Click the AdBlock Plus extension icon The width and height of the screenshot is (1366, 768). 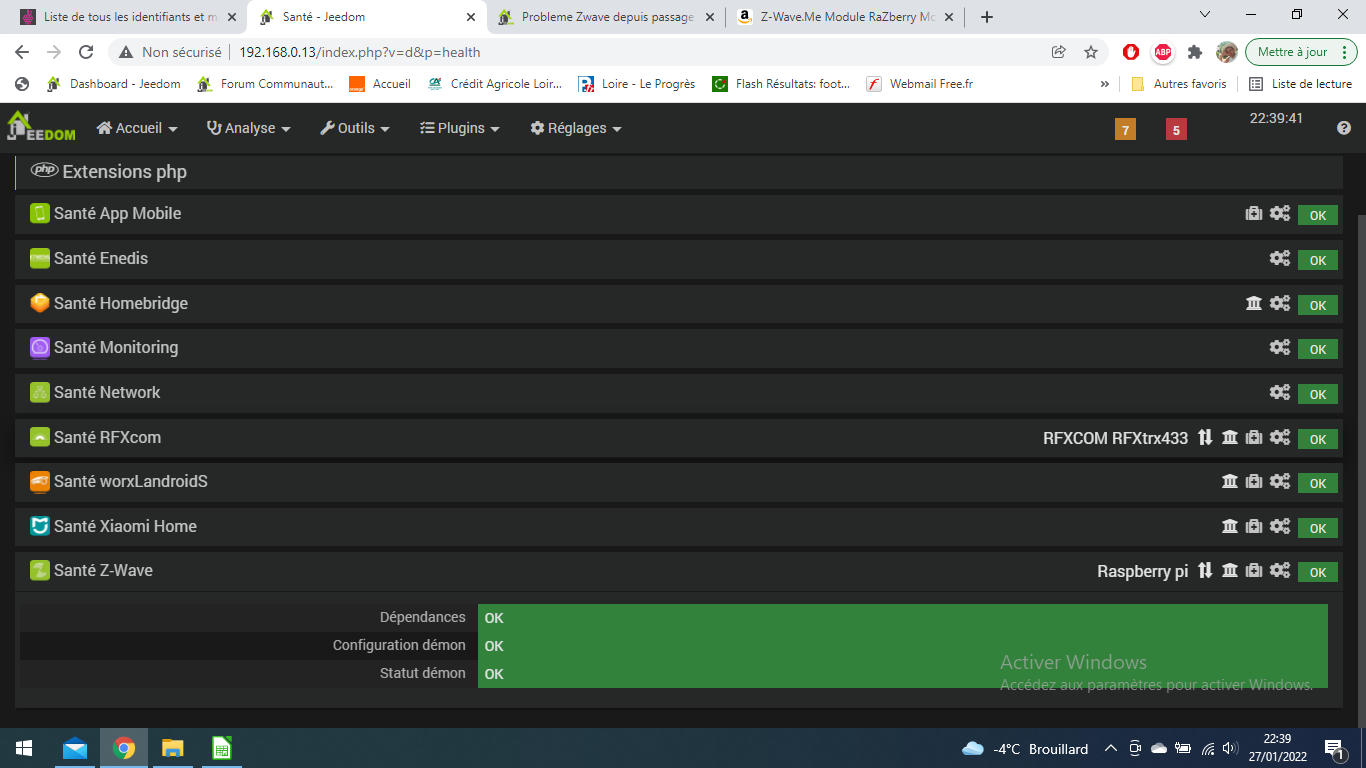(x=1162, y=52)
